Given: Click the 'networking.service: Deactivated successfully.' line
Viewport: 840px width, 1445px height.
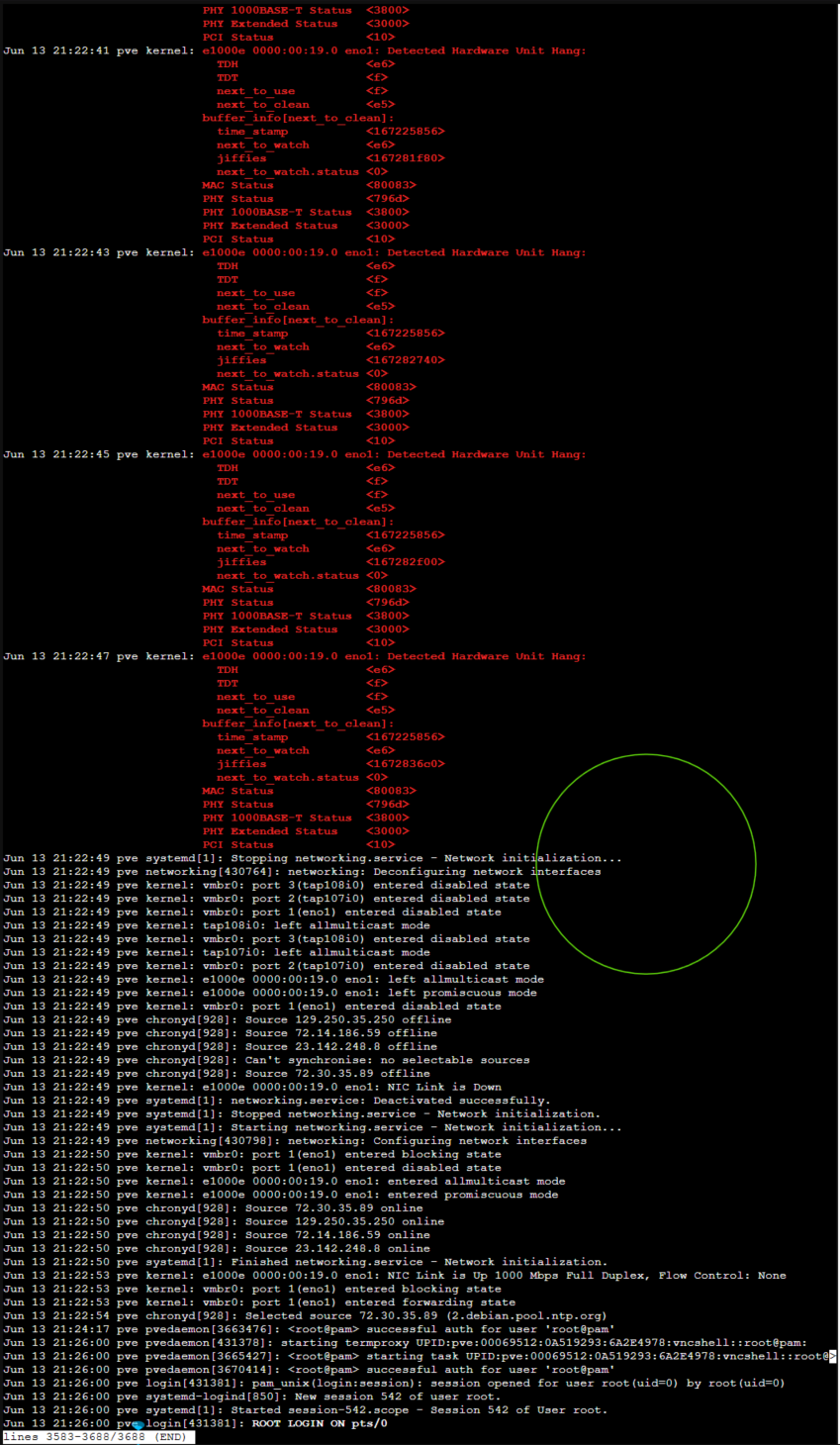Looking at the screenshot, I should pyautogui.click(x=277, y=1101).
